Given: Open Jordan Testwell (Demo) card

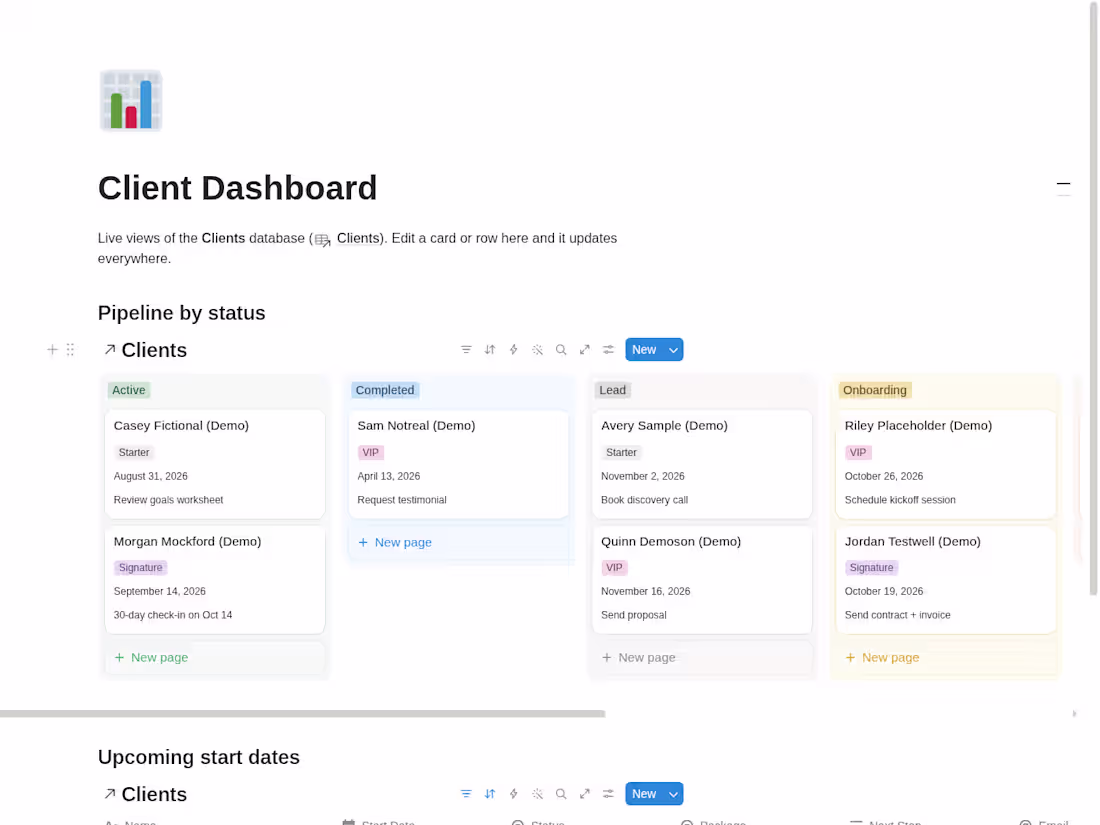Looking at the screenshot, I should (x=946, y=579).
